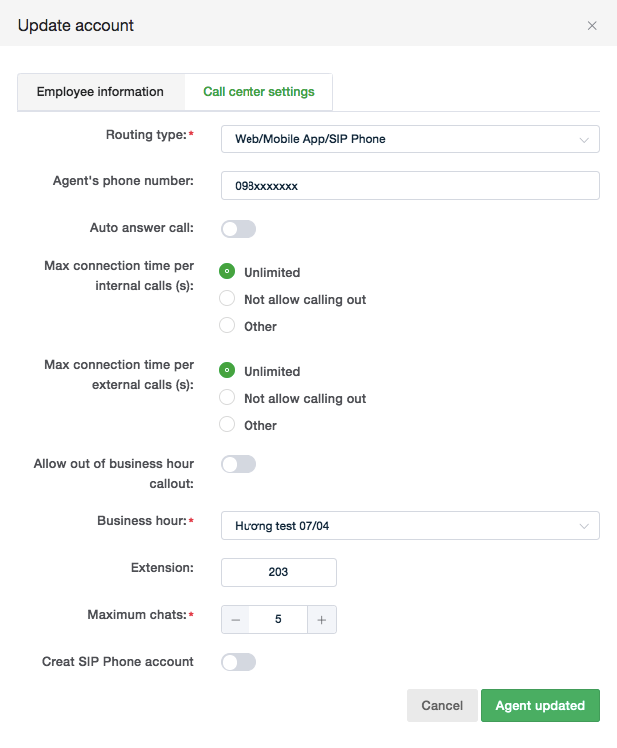Click the plus button for Maximum chats
The width and height of the screenshot is (617, 748).
pyautogui.click(x=321, y=620)
